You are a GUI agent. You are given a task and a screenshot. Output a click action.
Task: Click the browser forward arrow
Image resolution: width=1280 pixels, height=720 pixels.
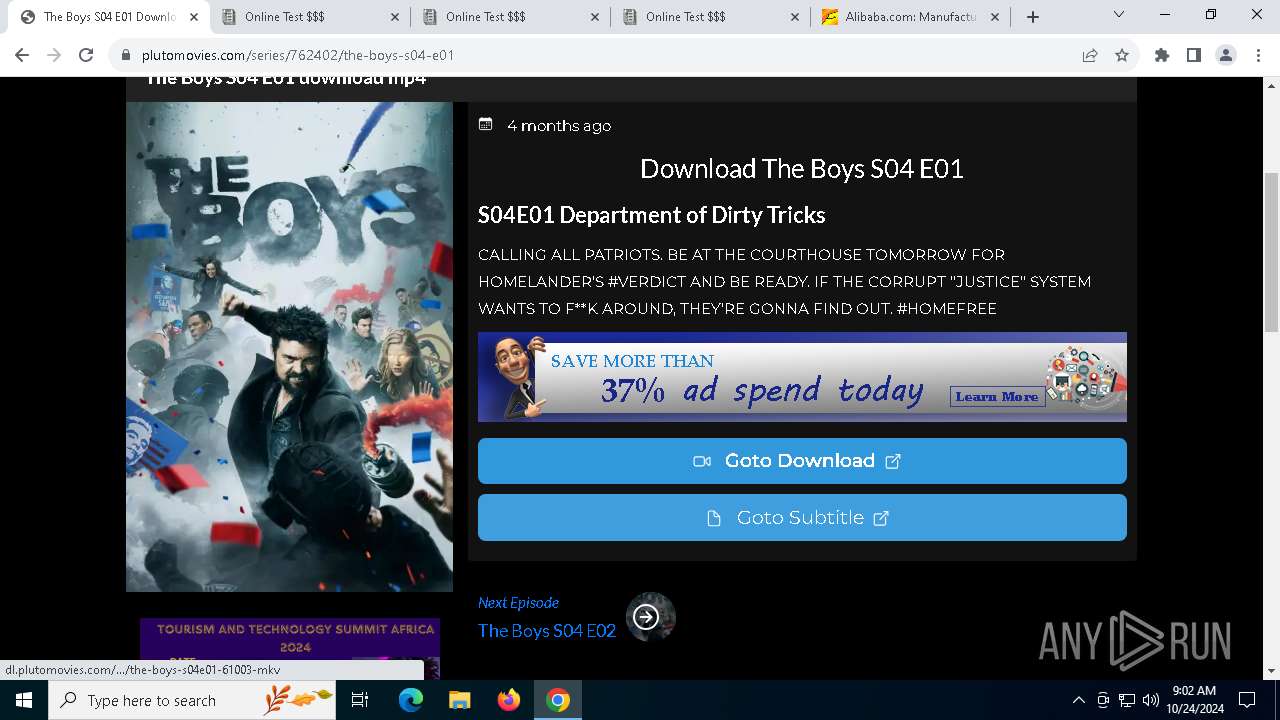[x=54, y=55]
